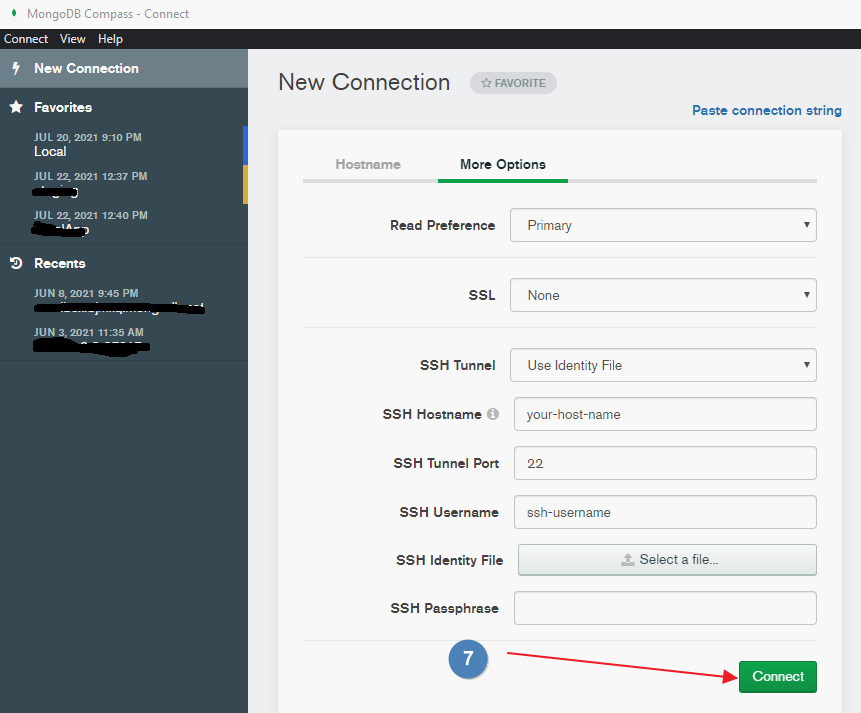Open the recent connection from JUN 3, 2021

pos(124,341)
